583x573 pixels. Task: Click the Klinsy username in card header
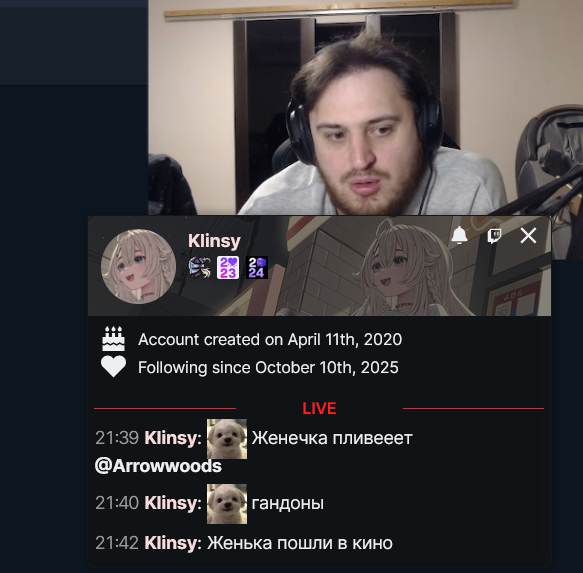[x=214, y=241]
